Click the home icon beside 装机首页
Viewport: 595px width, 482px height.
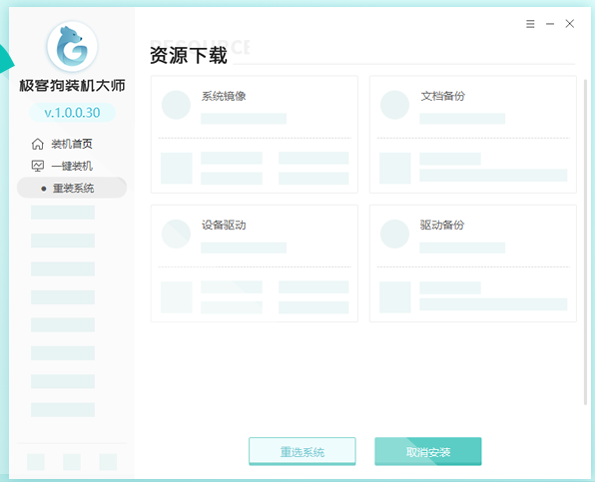[38, 144]
